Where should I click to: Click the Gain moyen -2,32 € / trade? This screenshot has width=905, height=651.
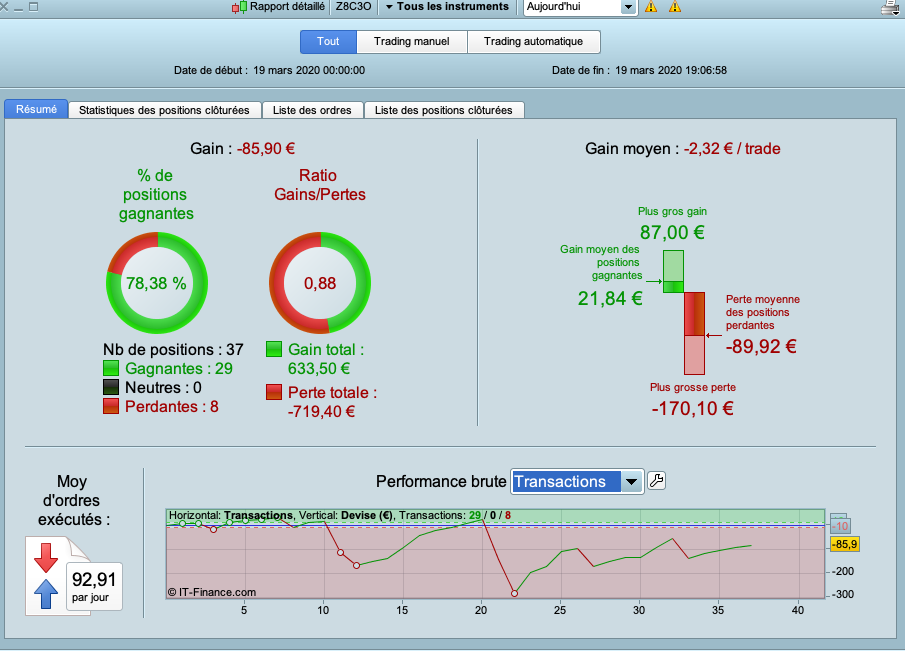coord(683,149)
